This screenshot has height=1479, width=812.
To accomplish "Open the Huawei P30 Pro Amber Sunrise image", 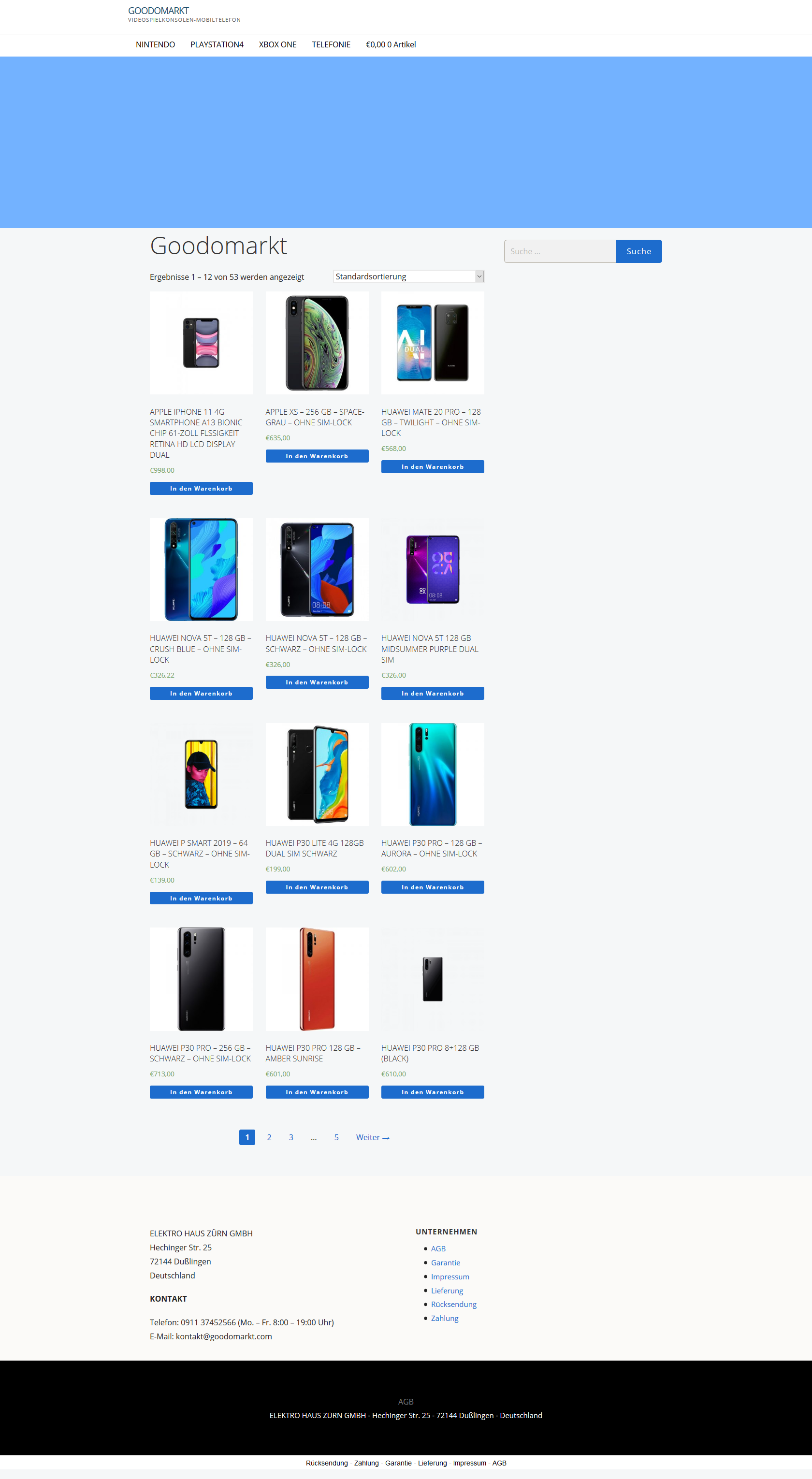I will [317, 978].
